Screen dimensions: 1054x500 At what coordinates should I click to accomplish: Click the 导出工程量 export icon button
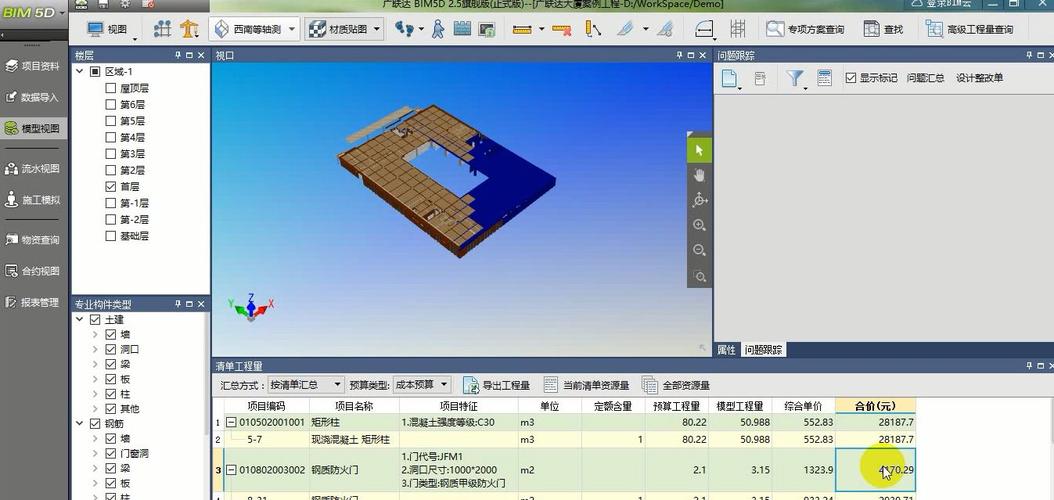496,385
